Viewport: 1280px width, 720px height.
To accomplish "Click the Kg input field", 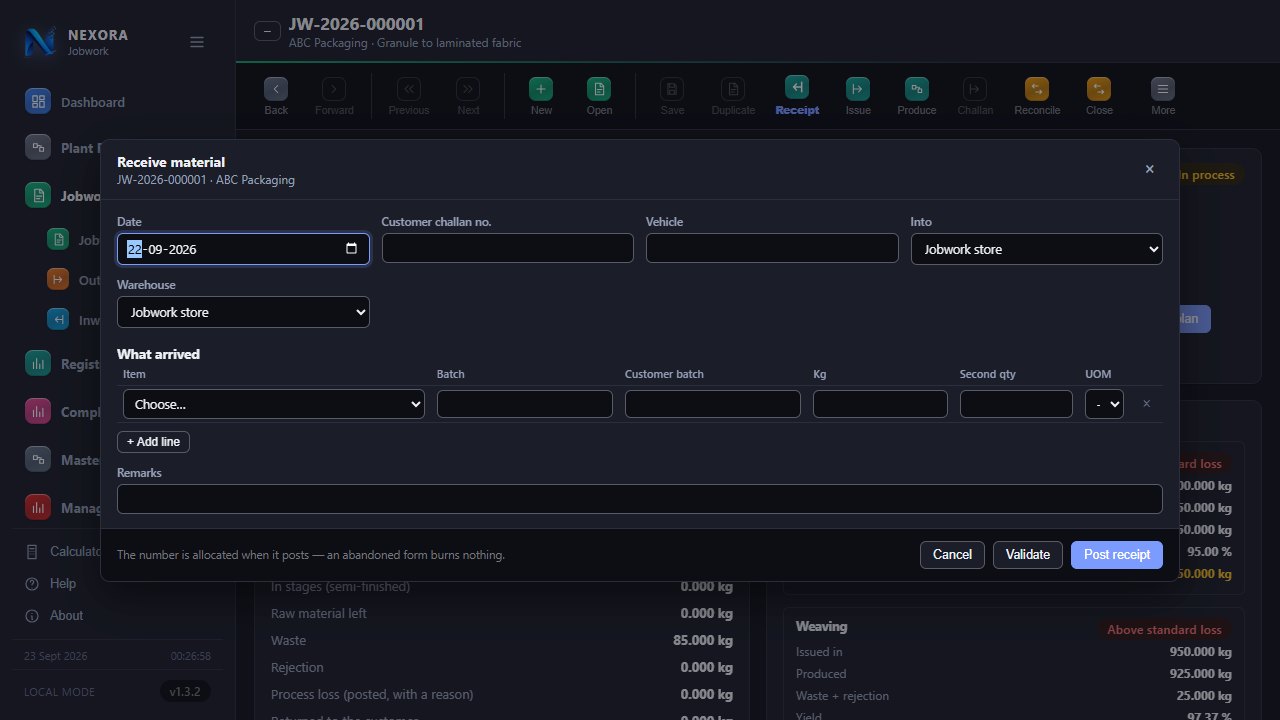I will point(880,404).
